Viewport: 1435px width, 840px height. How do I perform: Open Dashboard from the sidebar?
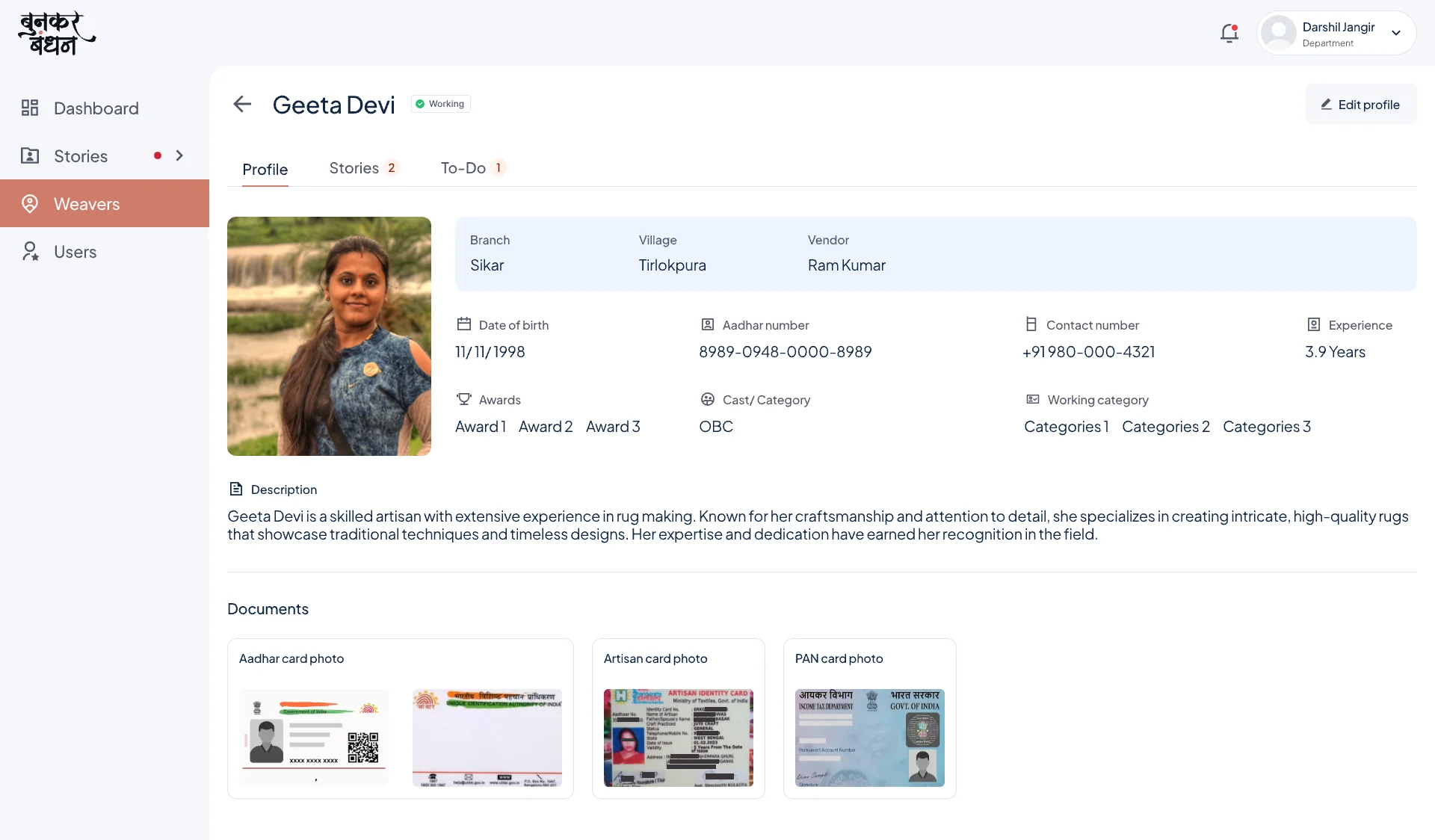[105, 108]
